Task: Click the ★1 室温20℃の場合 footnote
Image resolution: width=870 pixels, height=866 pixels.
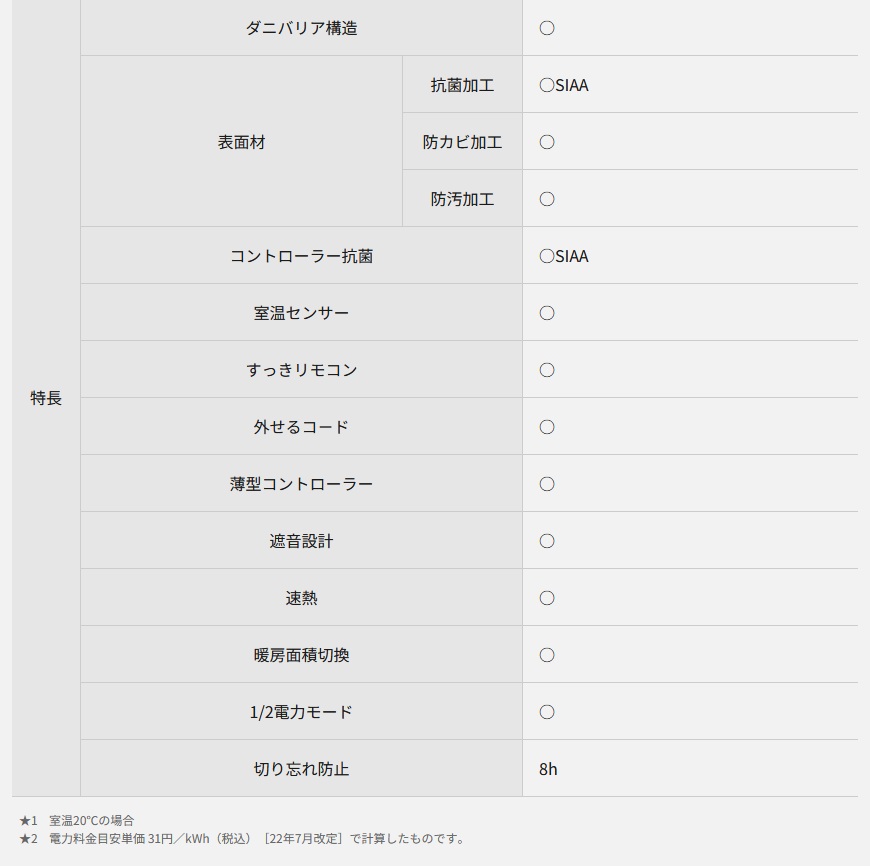Action: (x=77, y=820)
